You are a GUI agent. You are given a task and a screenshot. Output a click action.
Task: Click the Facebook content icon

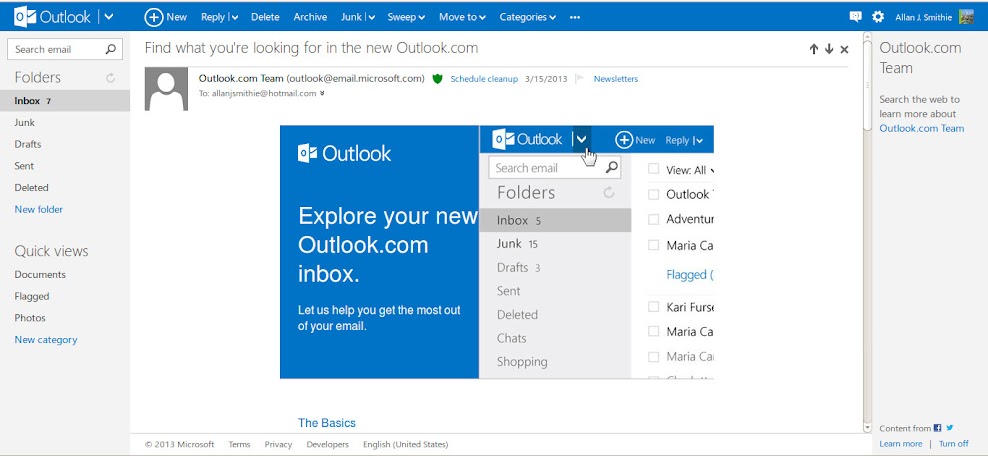click(x=938, y=428)
